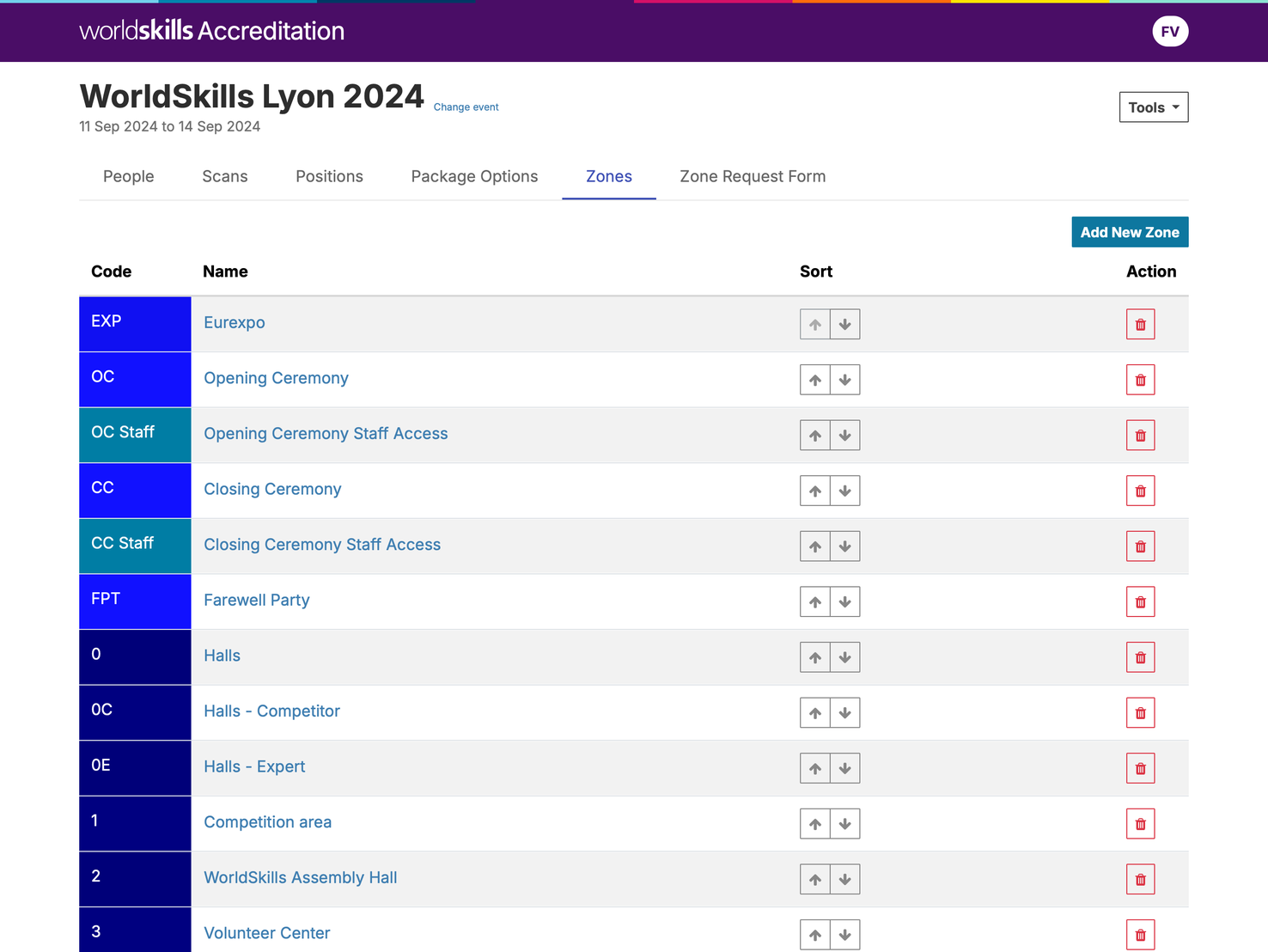The image size is (1268, 952).
Task: Move Halls - Expert zone down
Action: pos(845,768)
